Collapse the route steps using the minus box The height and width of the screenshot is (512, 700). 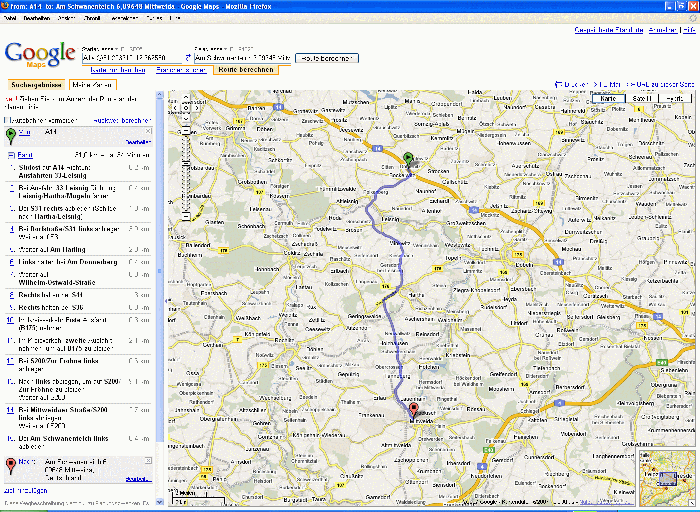click(x=11, y=155)
